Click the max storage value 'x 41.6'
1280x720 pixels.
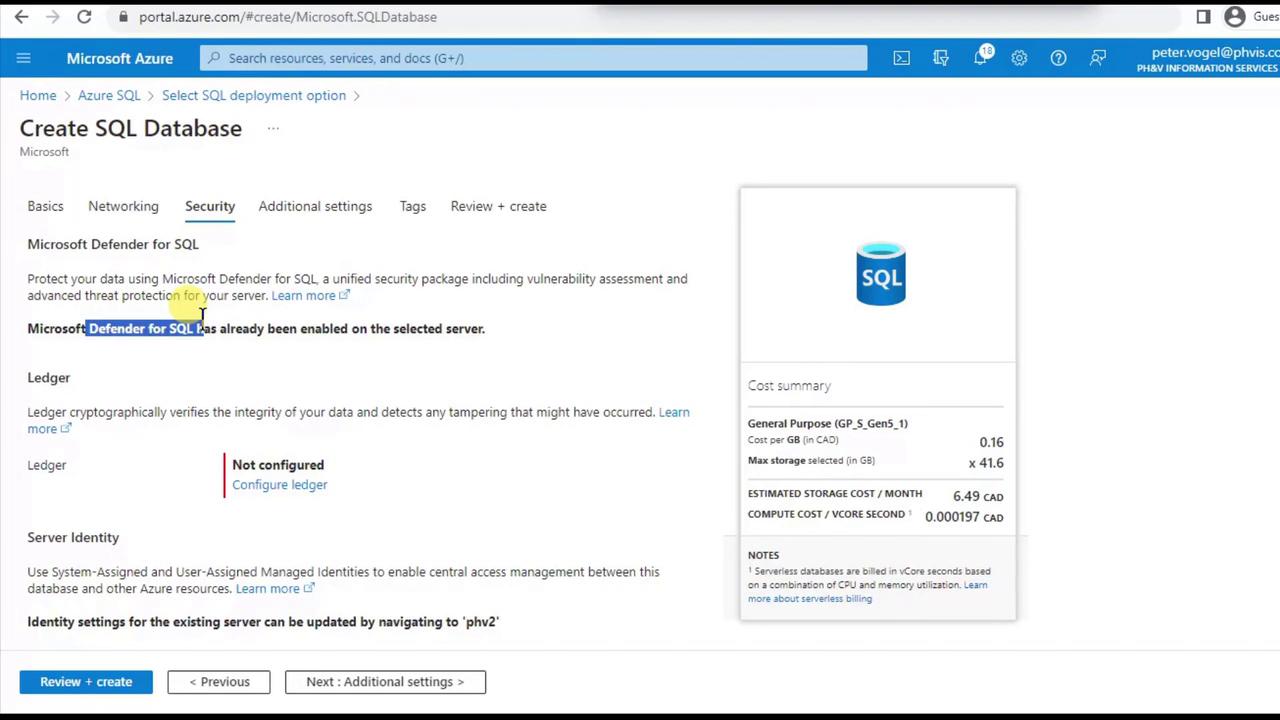tap(986, 463)
